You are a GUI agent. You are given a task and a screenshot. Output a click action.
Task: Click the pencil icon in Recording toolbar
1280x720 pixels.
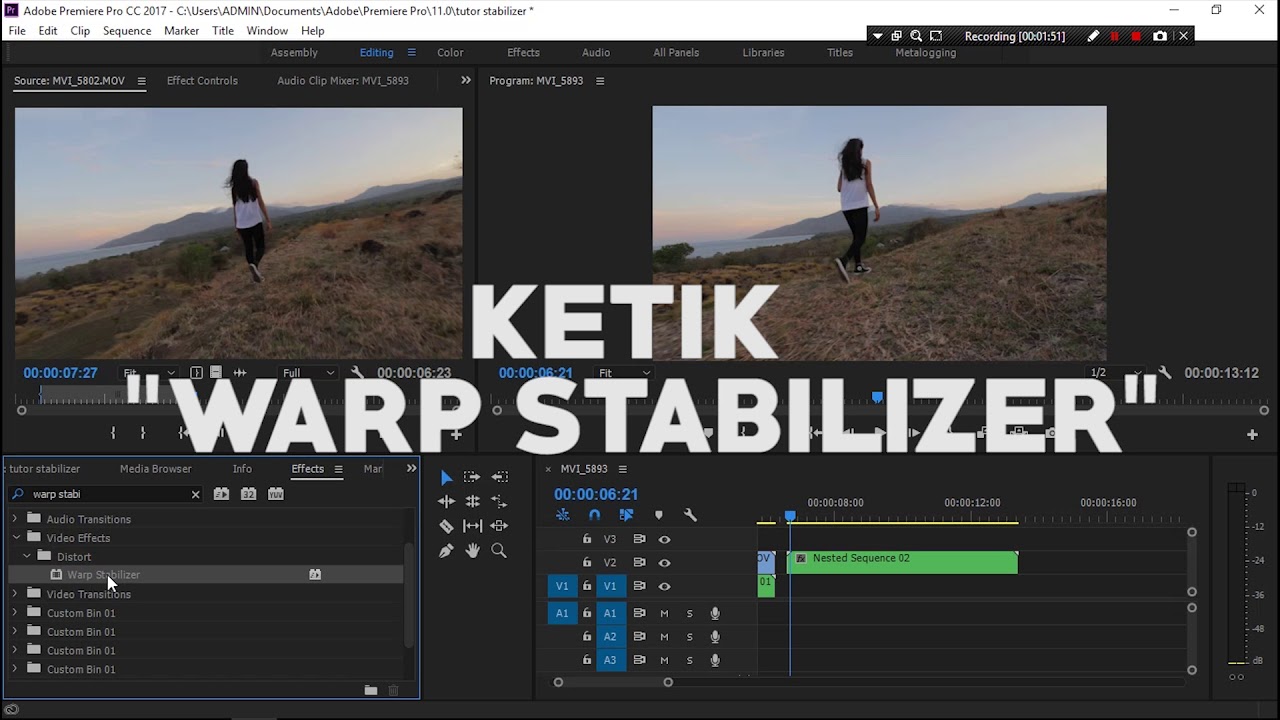click(1093, 36)
